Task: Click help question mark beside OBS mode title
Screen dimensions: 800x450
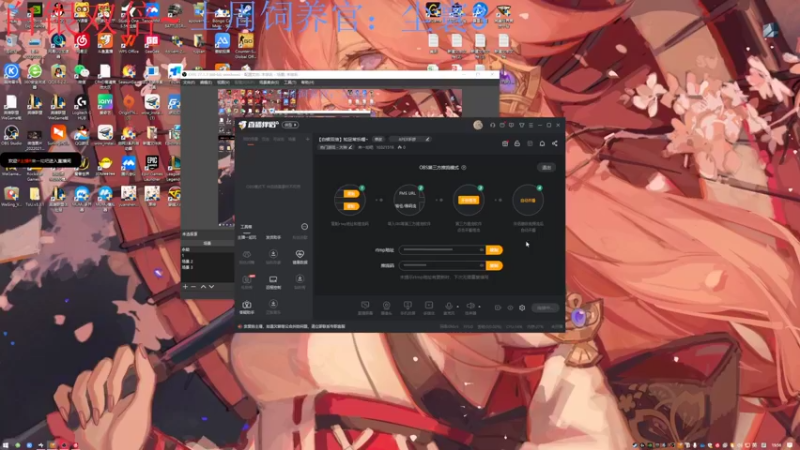Action: [464, 167]
